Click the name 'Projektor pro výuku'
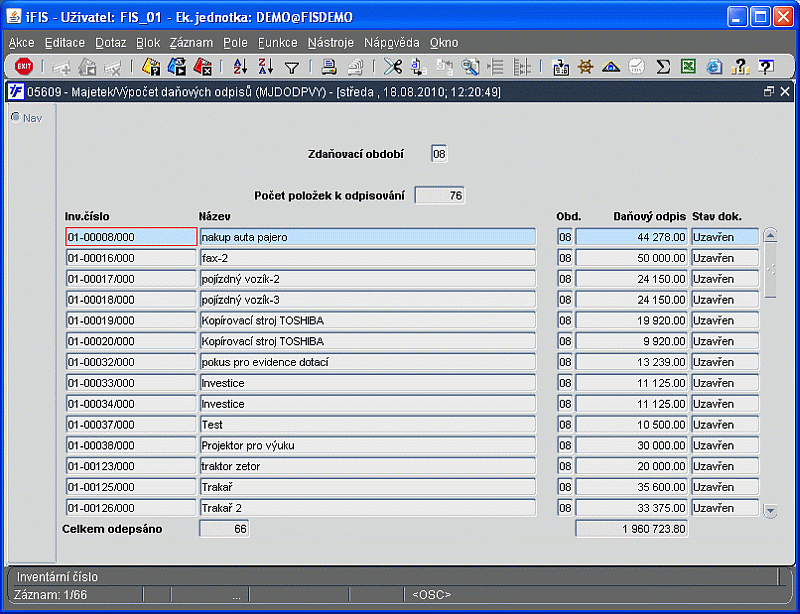800x614 pixels. 367,446
